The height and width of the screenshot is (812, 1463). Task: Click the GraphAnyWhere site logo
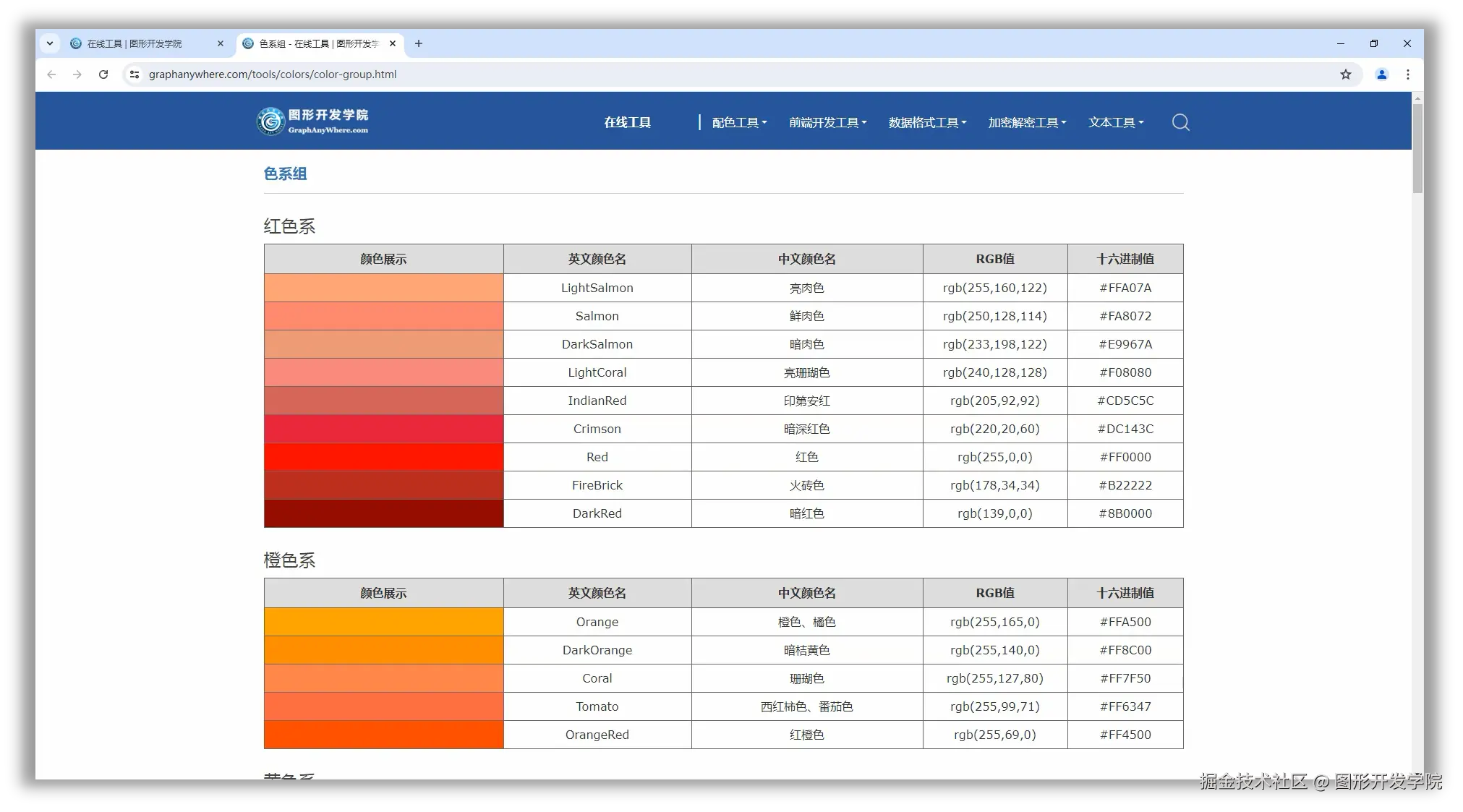click(x=312, y=121)
